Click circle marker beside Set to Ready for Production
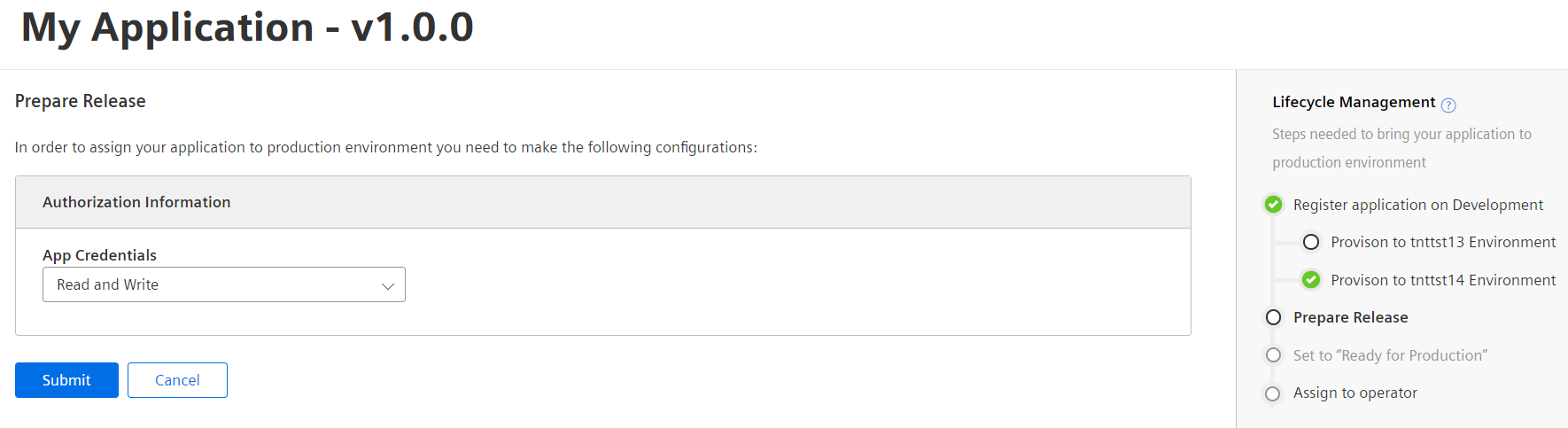 point(1273,355)
